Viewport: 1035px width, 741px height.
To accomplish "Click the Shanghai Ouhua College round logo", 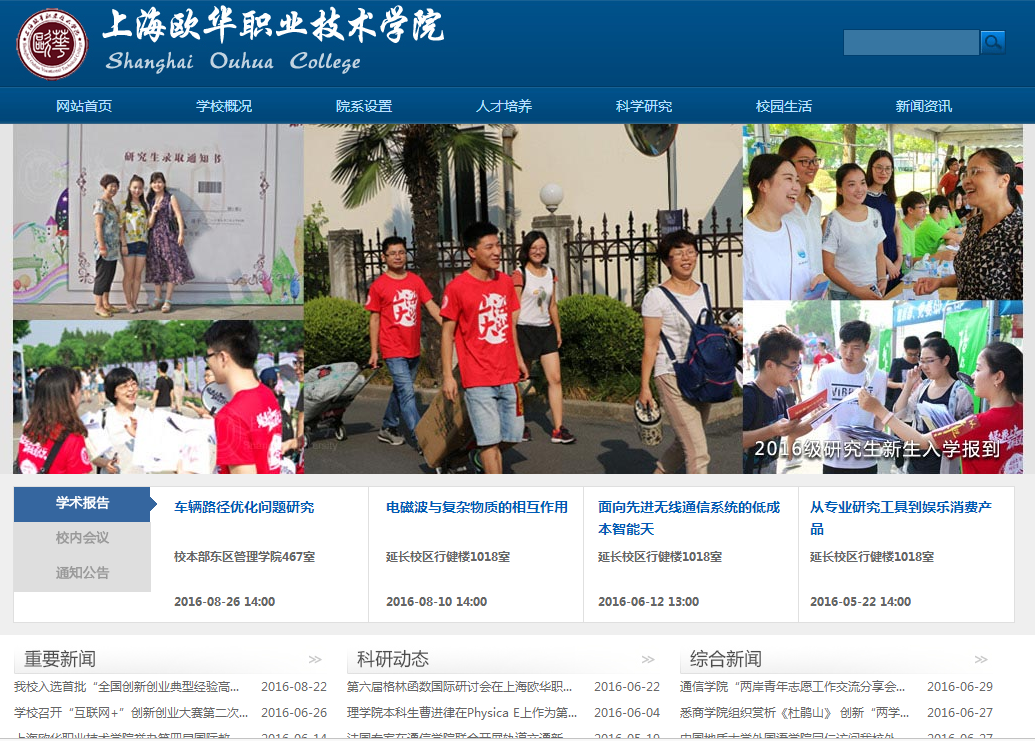I will coord(52,44).
